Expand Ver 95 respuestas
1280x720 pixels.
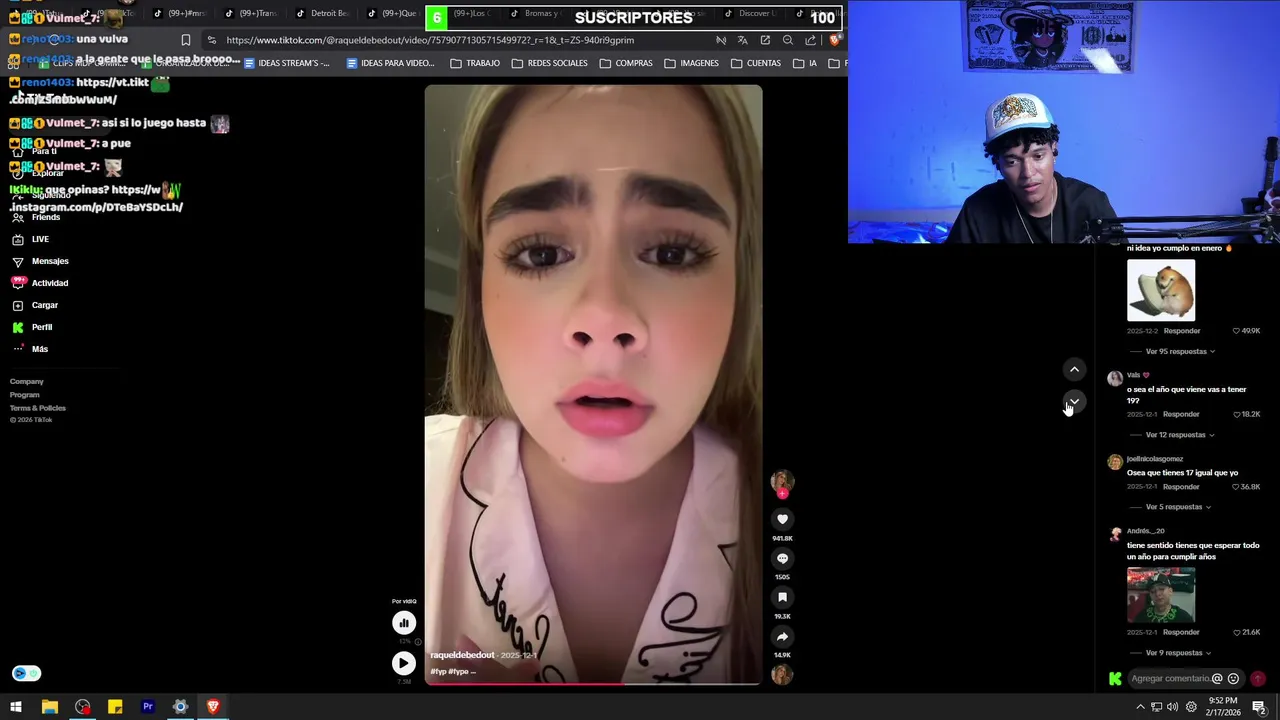(1180, 352)
